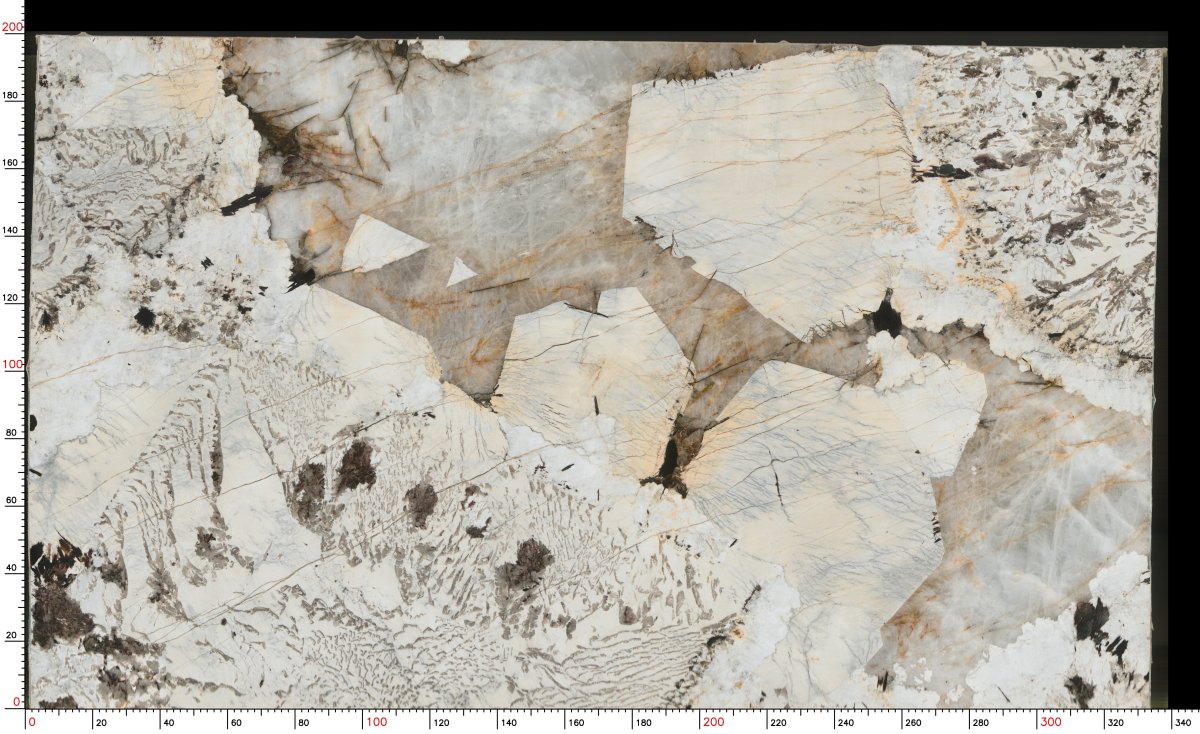Select the 260 label on the bottom ruler

(x=915, y=722)
